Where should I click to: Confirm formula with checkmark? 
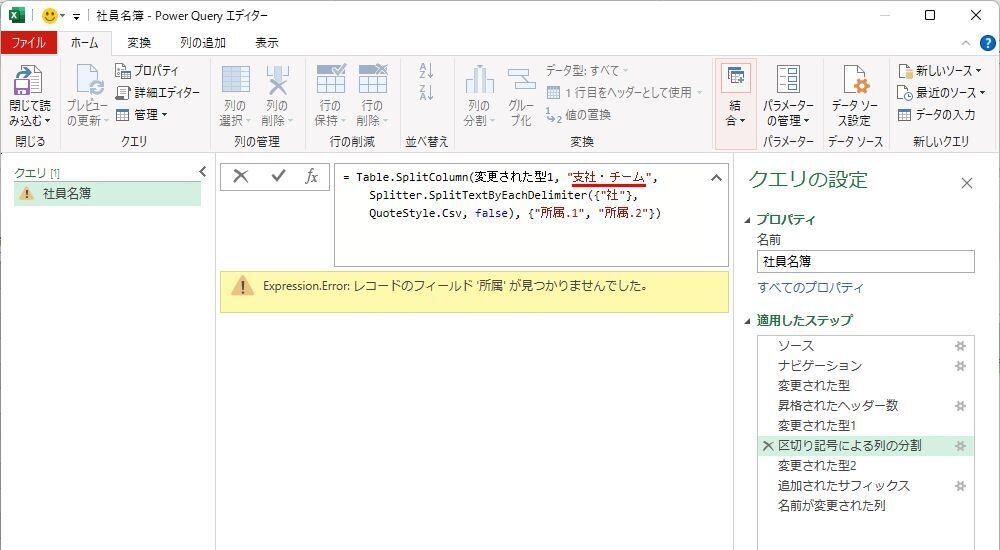point(278,176)
